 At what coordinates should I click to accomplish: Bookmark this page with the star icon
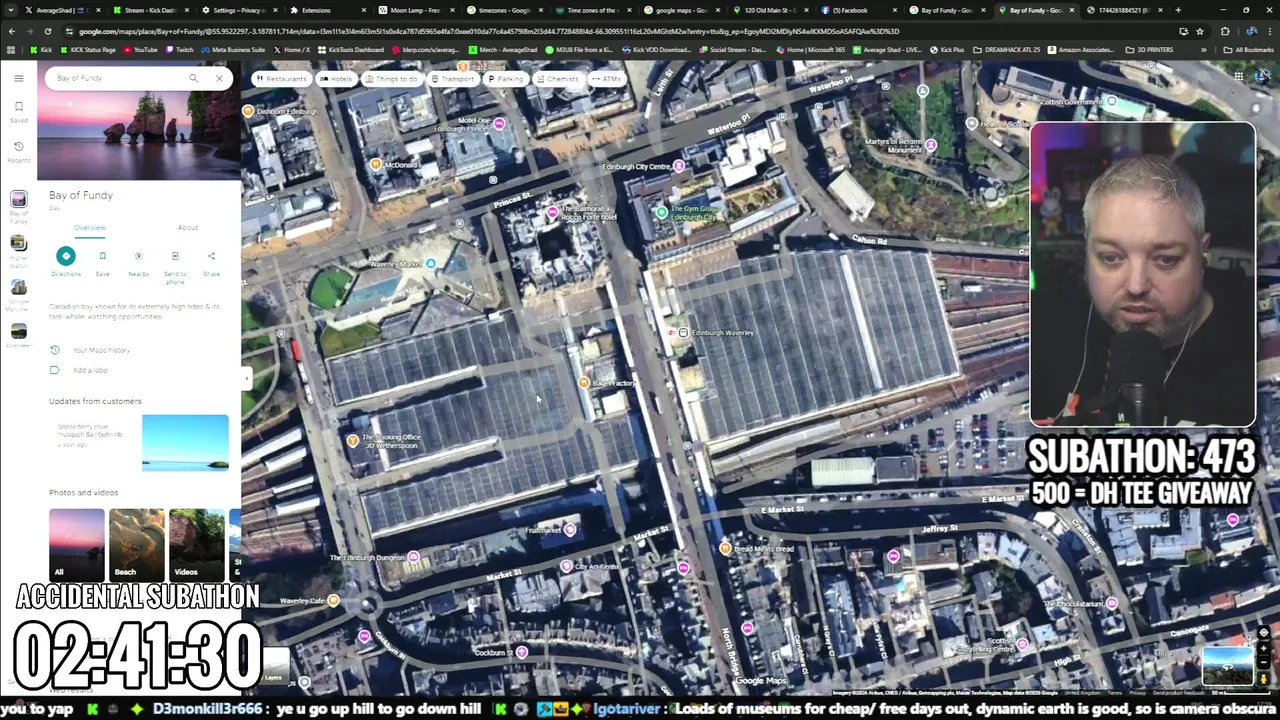point(1199,31)
